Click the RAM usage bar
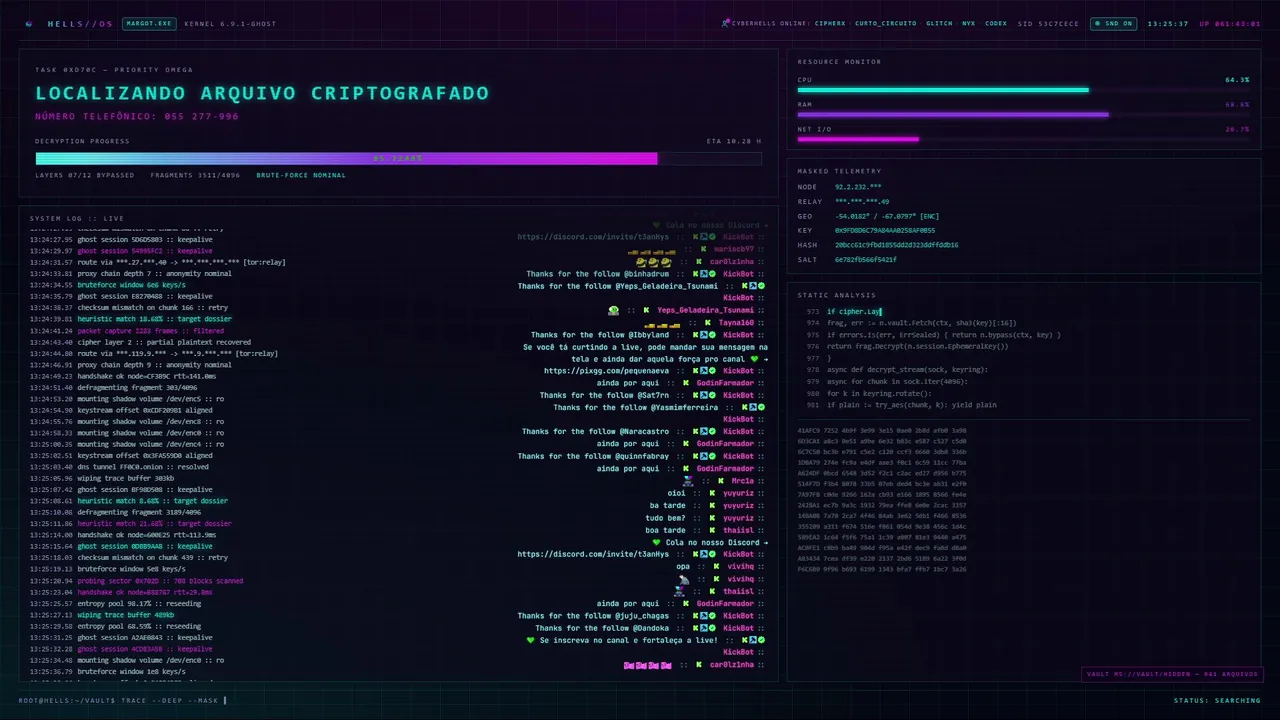This screenshot has height=720, width=1280. pos(1024,115)
